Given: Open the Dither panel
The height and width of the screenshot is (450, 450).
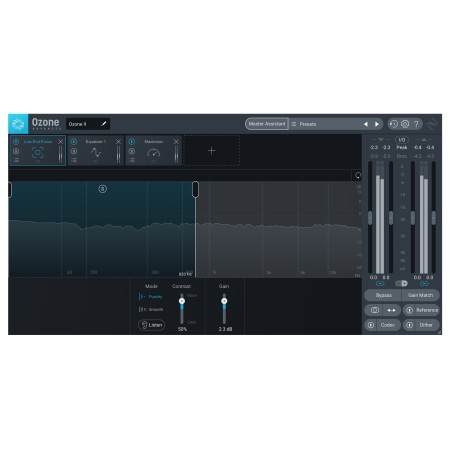Looking at the screenshot, I should click(x=426, y=325).
